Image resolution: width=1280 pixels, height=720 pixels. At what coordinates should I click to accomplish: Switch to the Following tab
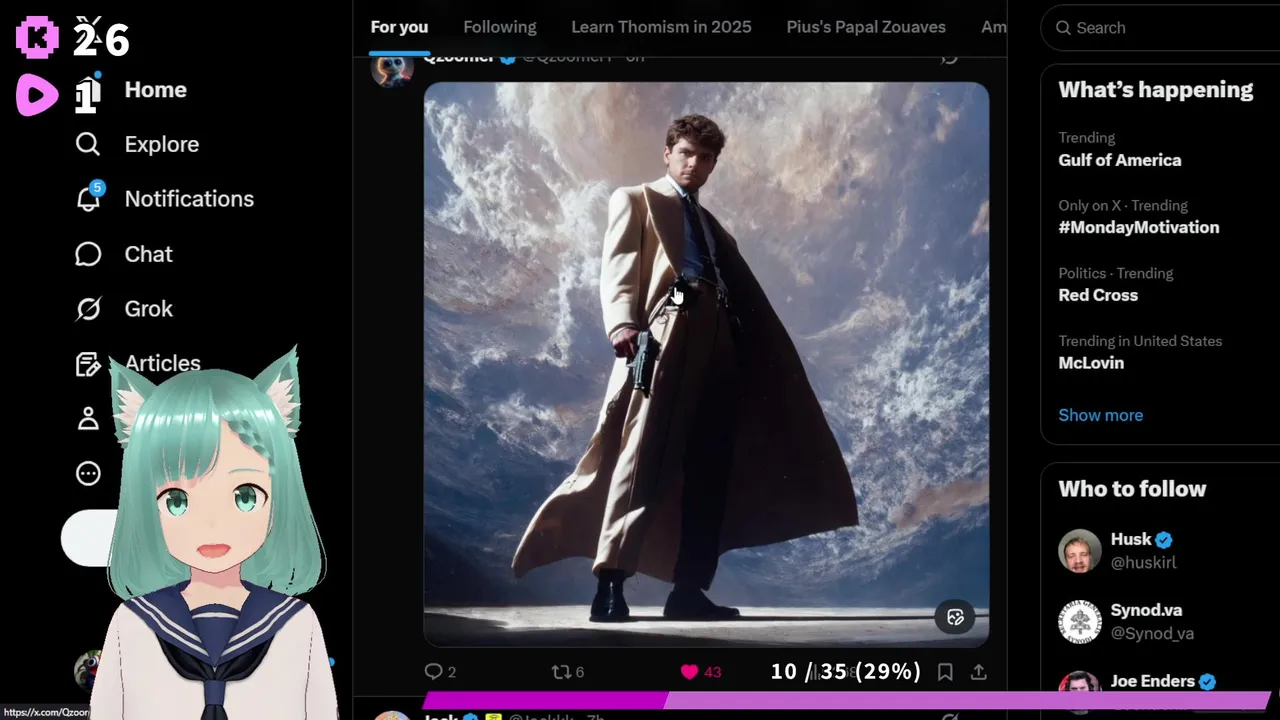click(x=500, y=27)
